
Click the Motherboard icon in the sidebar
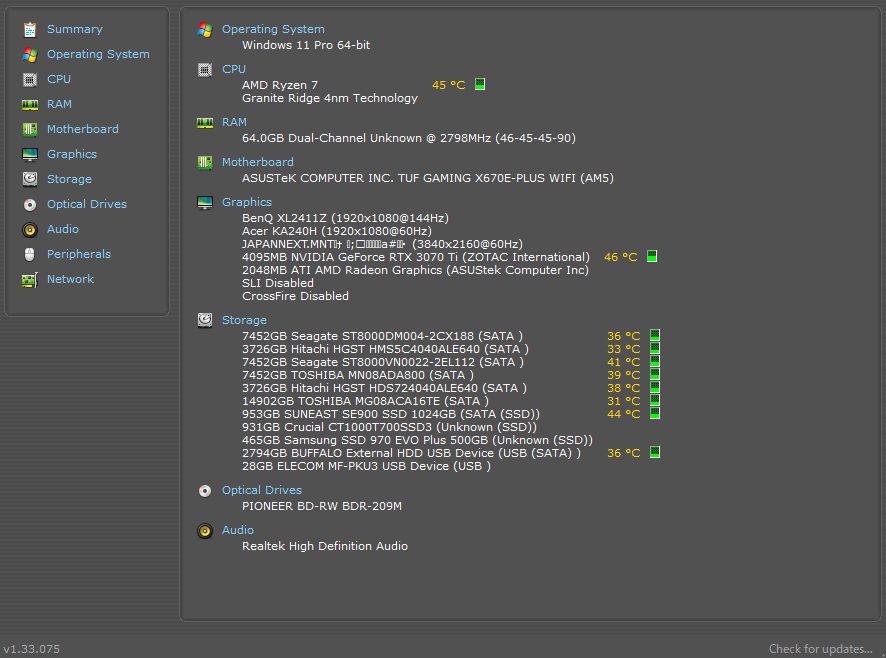pos(30,129)
